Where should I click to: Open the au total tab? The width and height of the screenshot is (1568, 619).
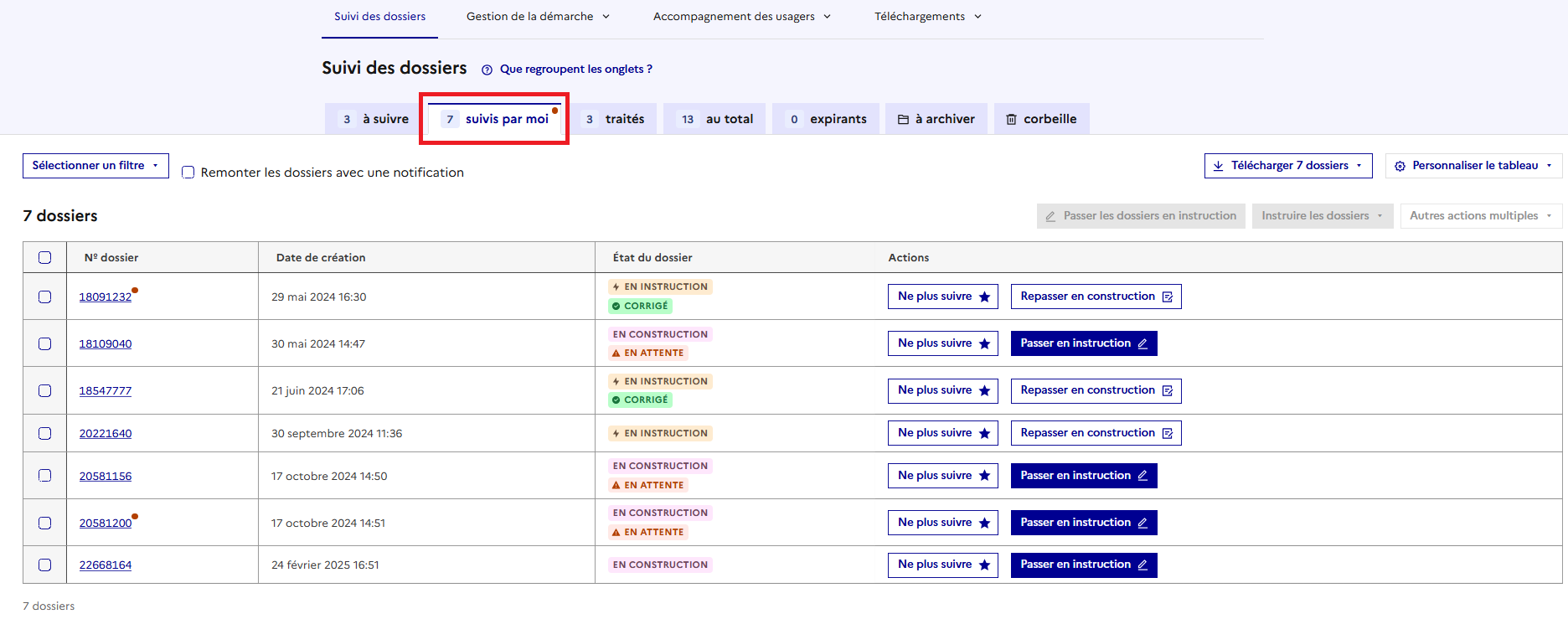point(718,120)
